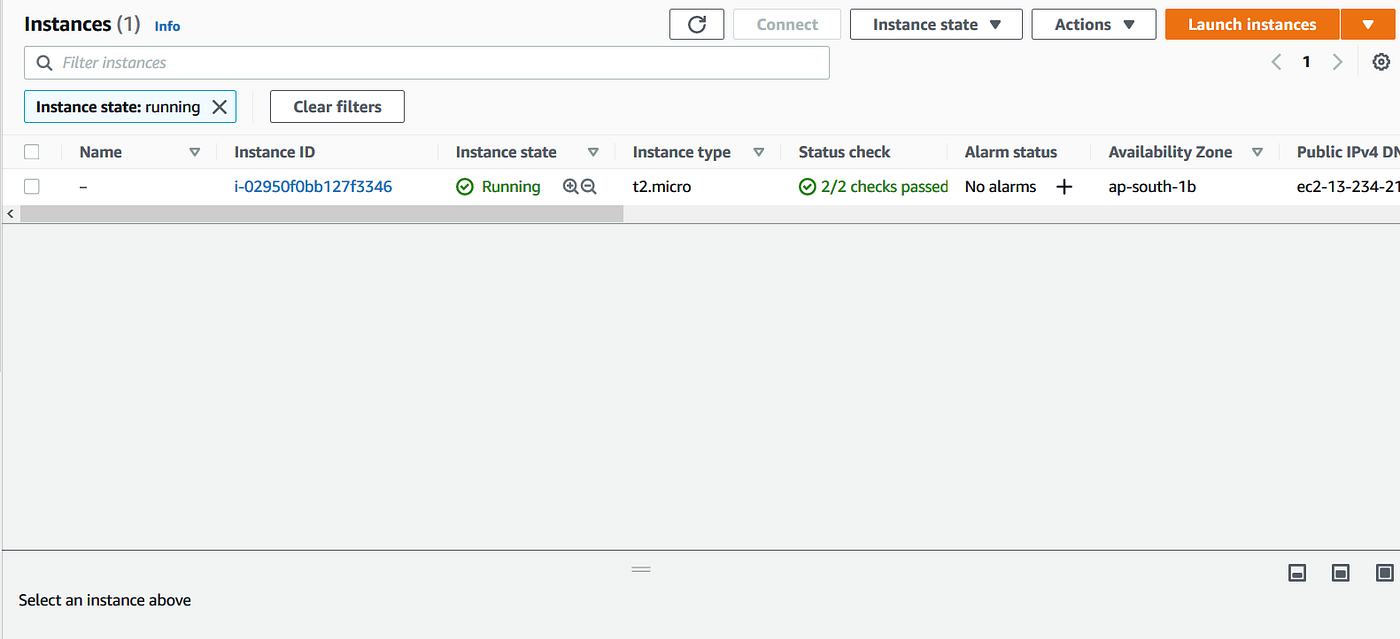The height and width of the screenshot is (639, 1400).
Task: Sort by Availability Zone column arrow
Action: pyautogui.click(x=1258, y=152)
